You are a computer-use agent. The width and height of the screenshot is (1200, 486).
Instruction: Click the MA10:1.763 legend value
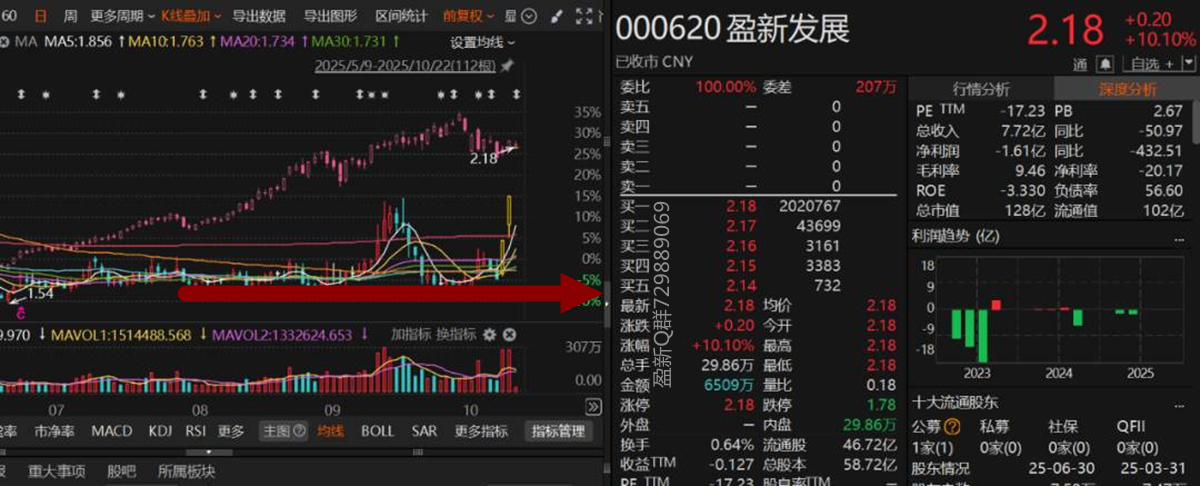pos(166,42)
